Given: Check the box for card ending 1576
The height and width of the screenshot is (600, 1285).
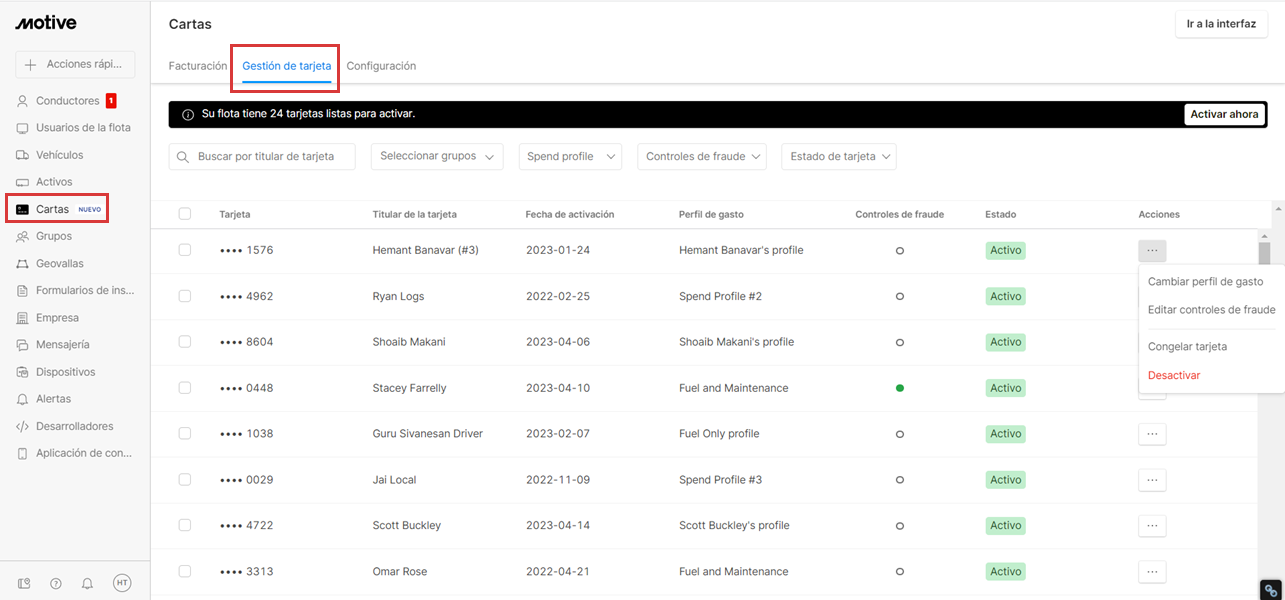Looking at the screenshot, I should pyautogui.click(x=185, y=250).
